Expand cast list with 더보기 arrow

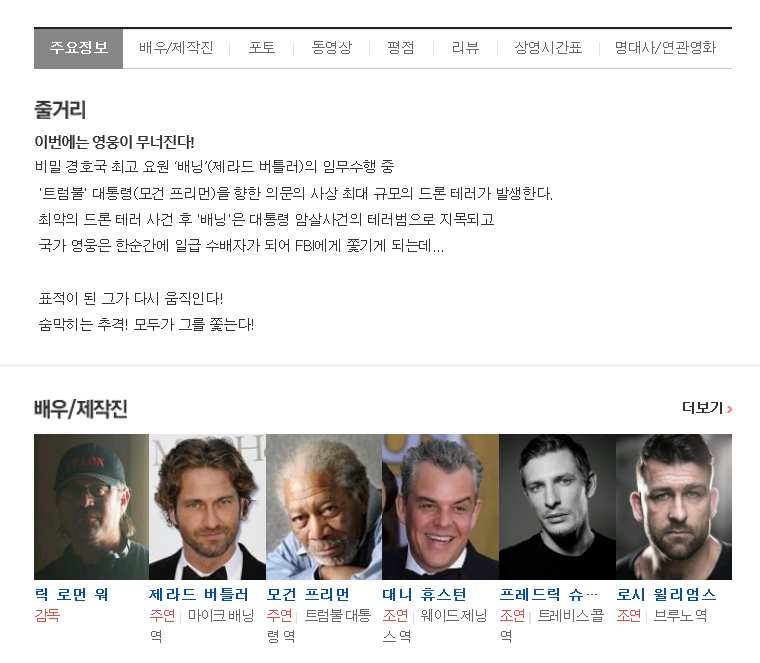point(707,408)
